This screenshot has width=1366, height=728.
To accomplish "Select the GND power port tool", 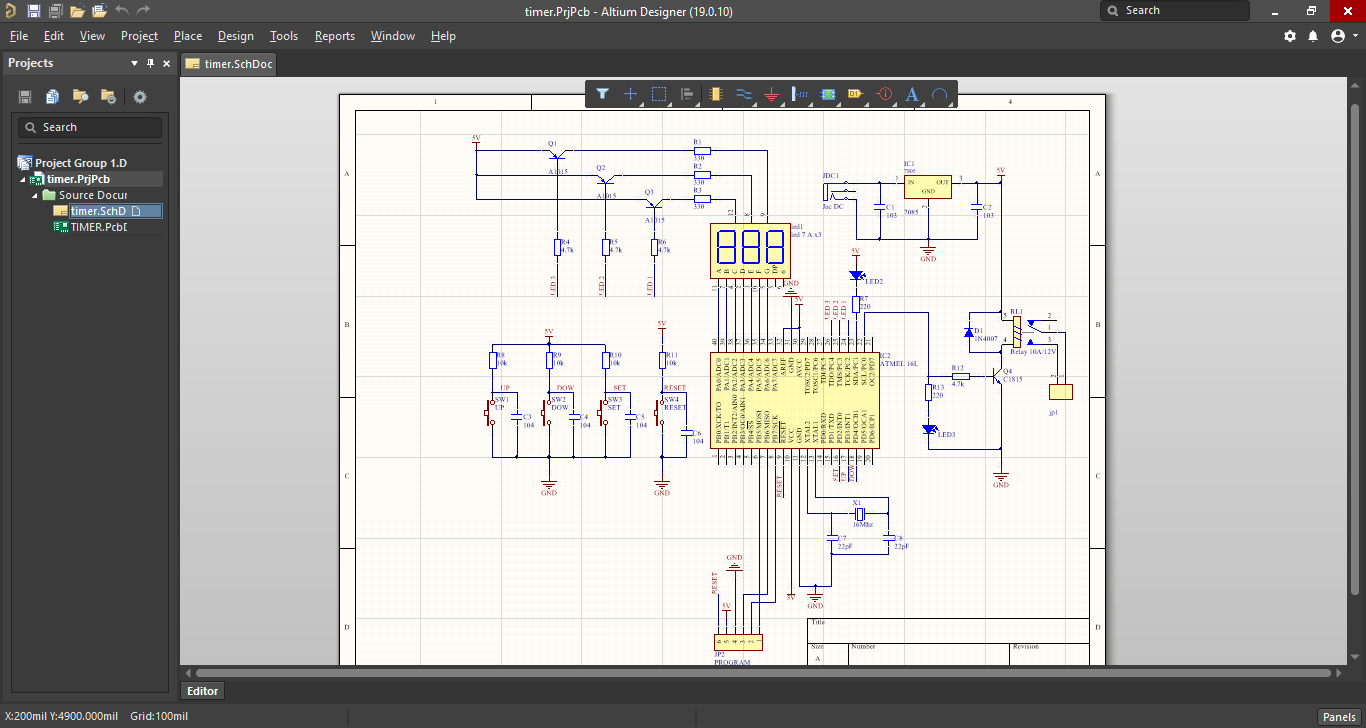I will pyautogui.click(x=771, y=94).
